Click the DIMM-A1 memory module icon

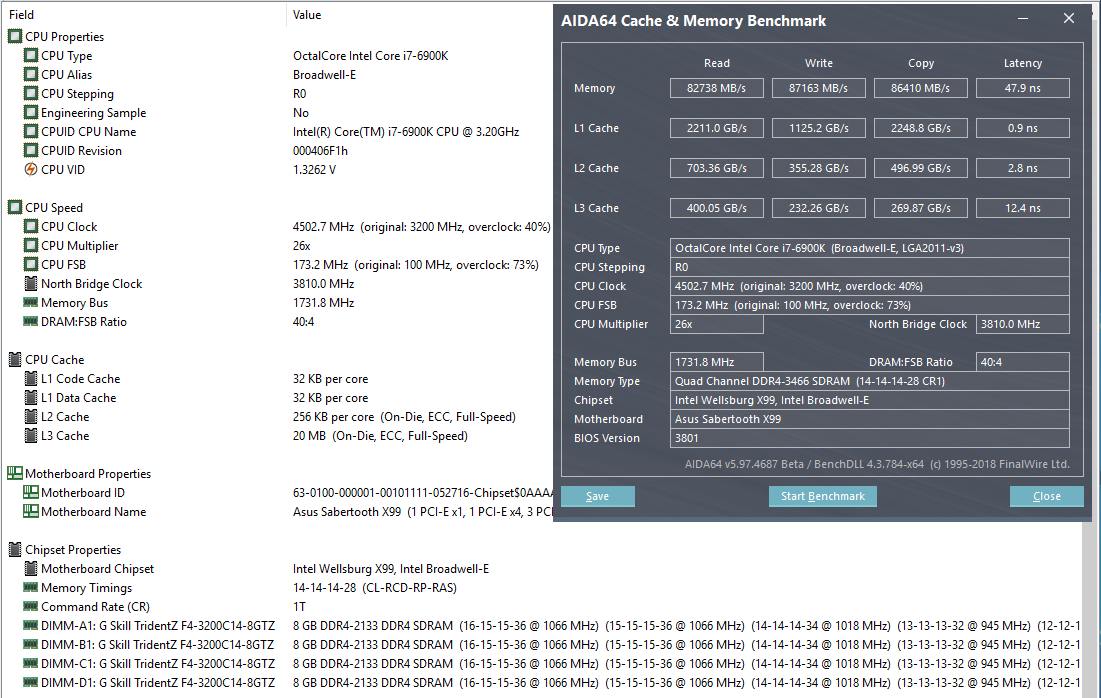coord(31,625)
